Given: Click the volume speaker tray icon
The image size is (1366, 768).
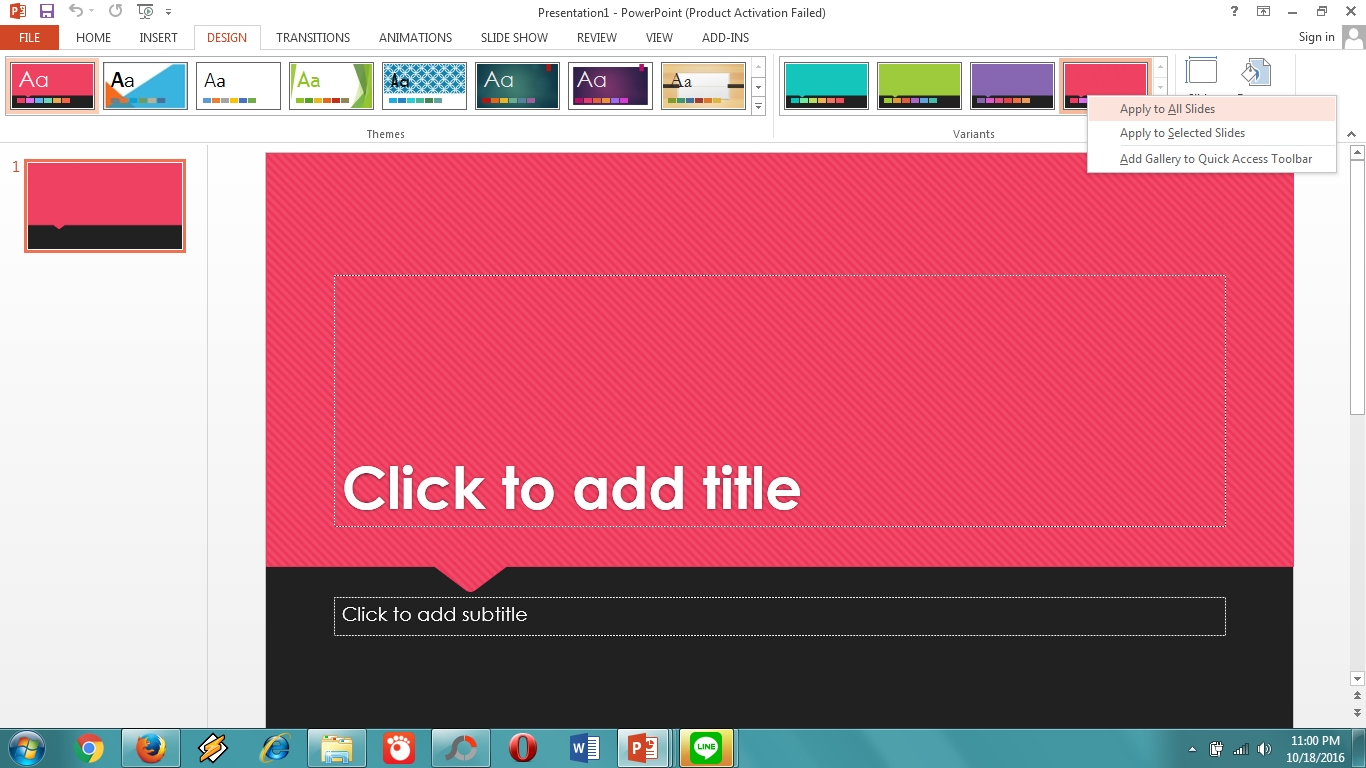Looking at the screenshot, I should click(x=1265, y=748).
